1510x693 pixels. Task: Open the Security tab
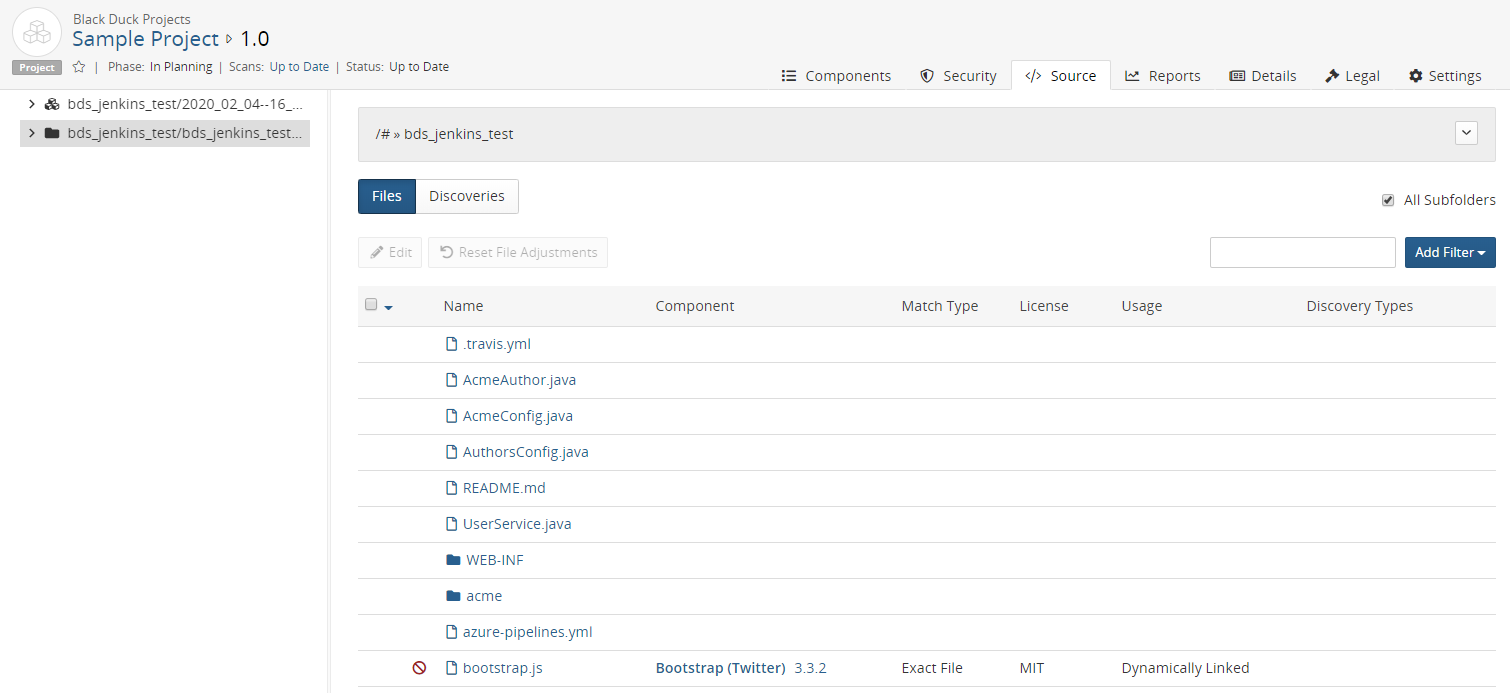[x=958, y=76]
